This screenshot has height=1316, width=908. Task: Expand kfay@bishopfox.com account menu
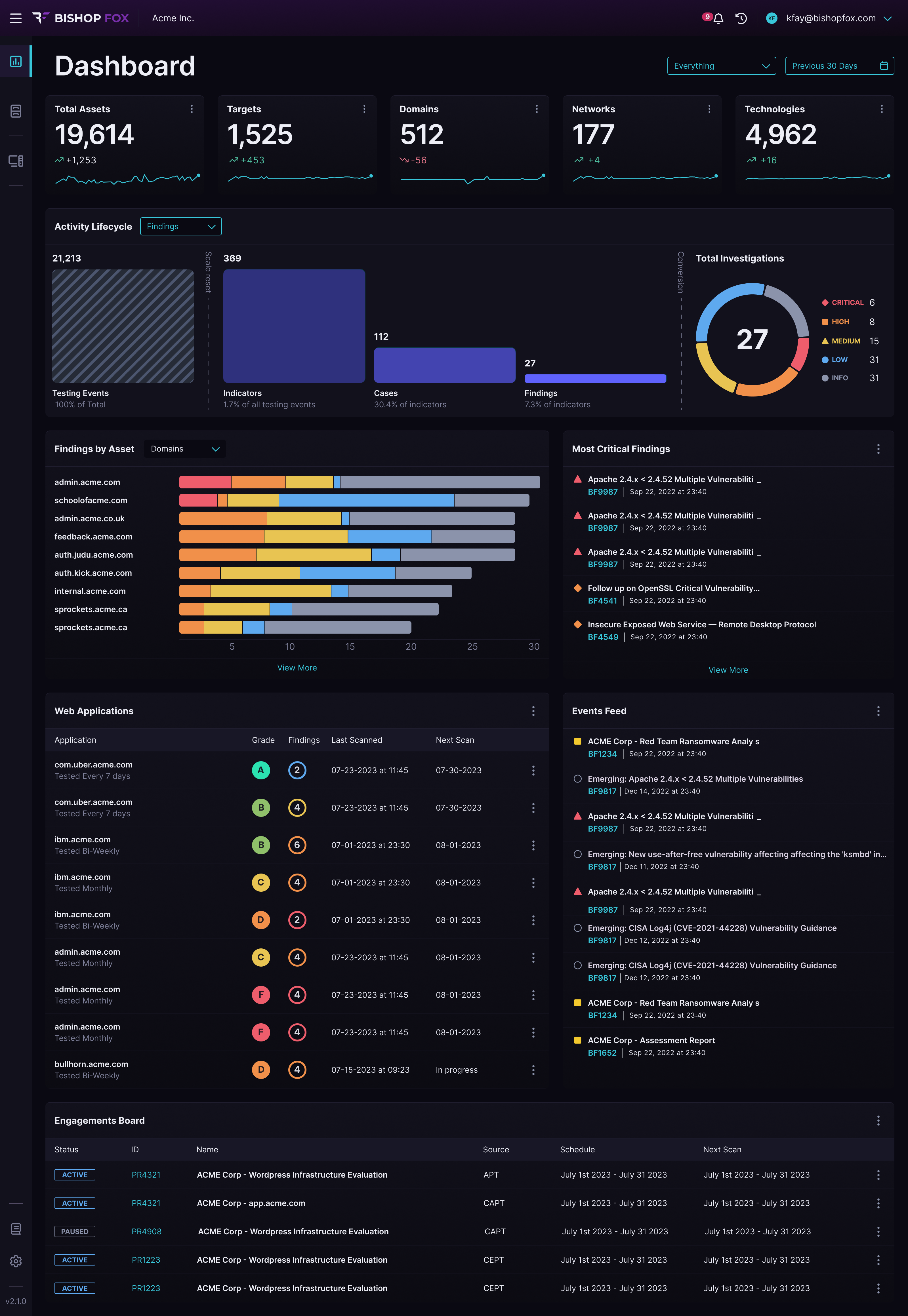point(829,18)
